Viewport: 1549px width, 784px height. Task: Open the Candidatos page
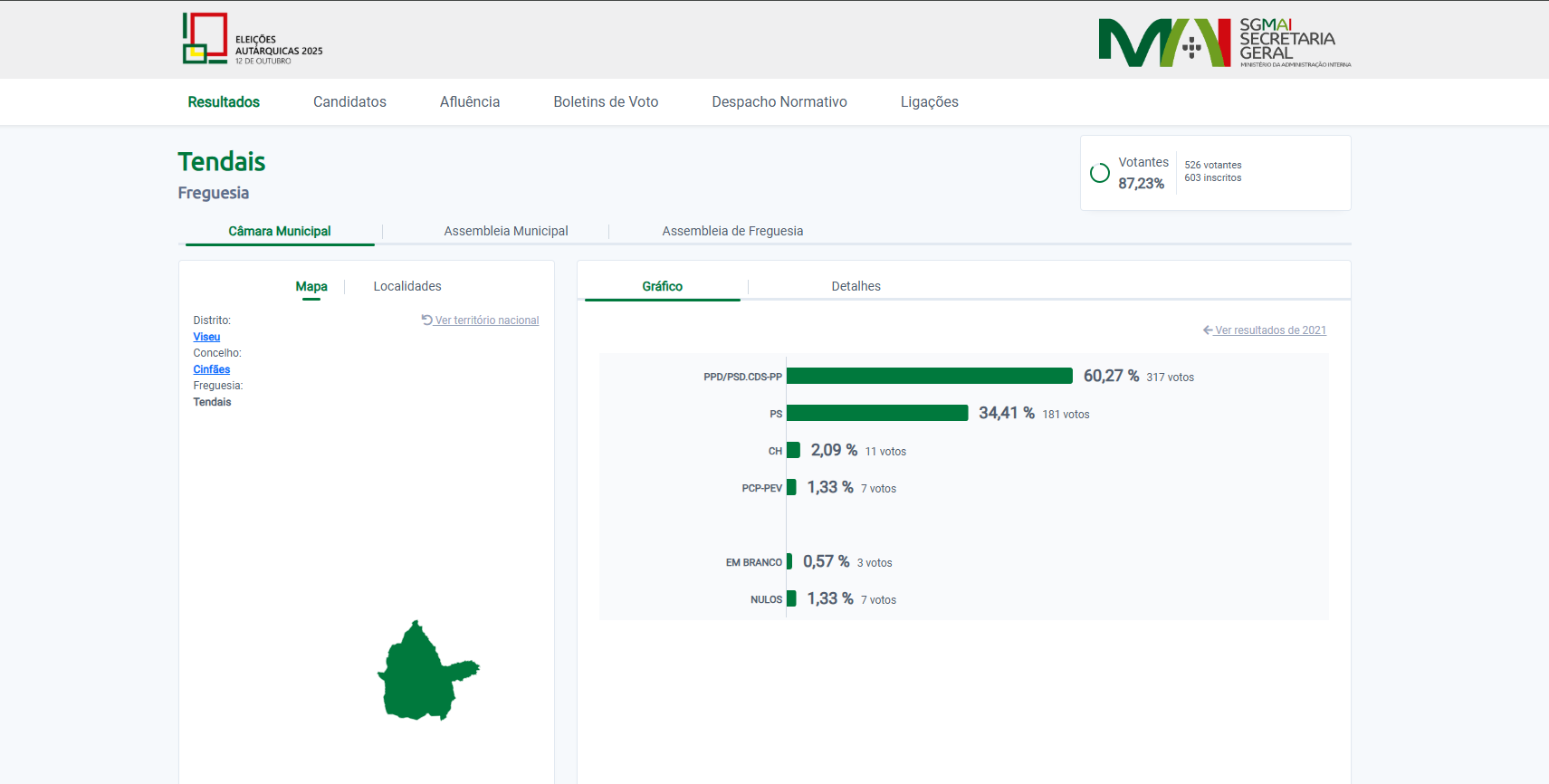tap(349, 102)
